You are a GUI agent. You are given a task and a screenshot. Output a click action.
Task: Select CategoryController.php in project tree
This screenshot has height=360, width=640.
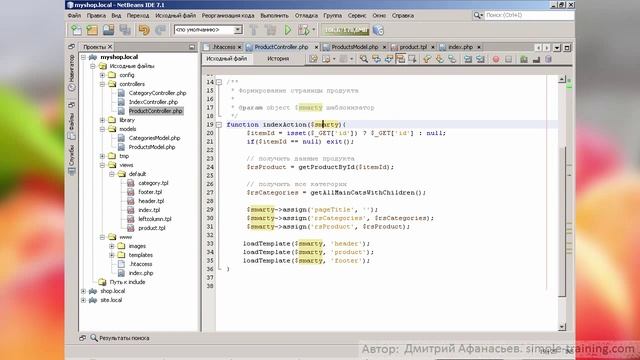pos(157,93)
